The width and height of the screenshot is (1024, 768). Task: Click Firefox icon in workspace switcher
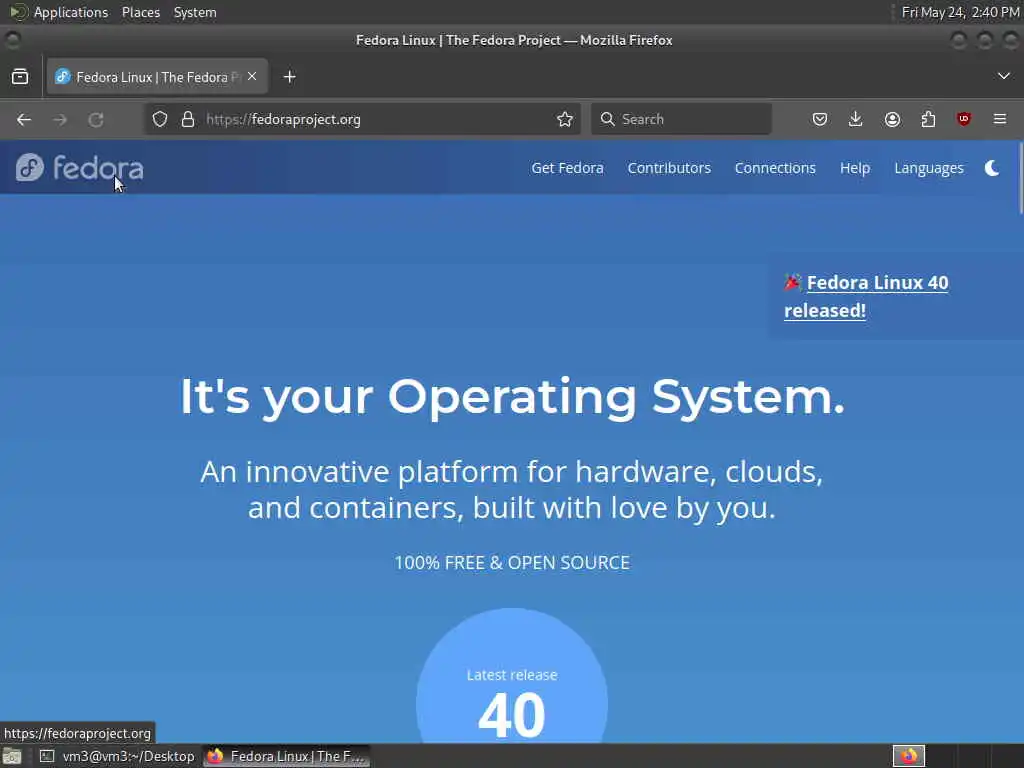[x=908, y=756]
